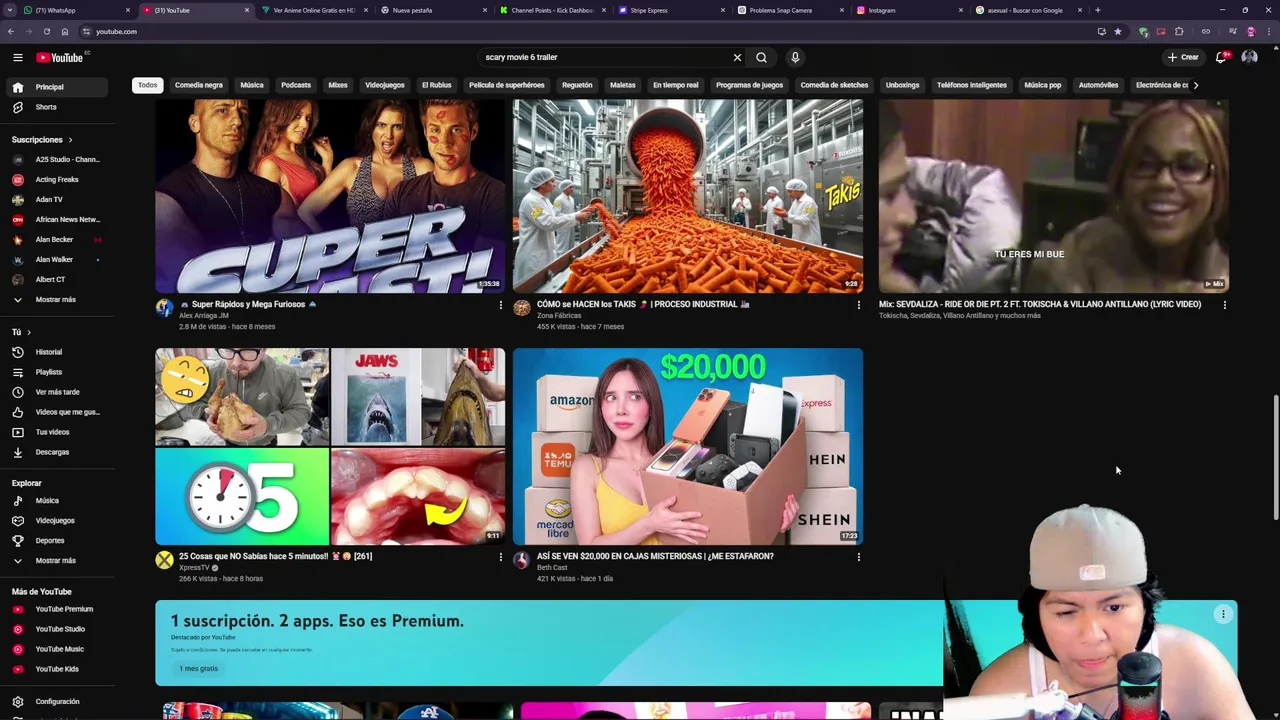Click the YouTube search input field

click(605, 57)
